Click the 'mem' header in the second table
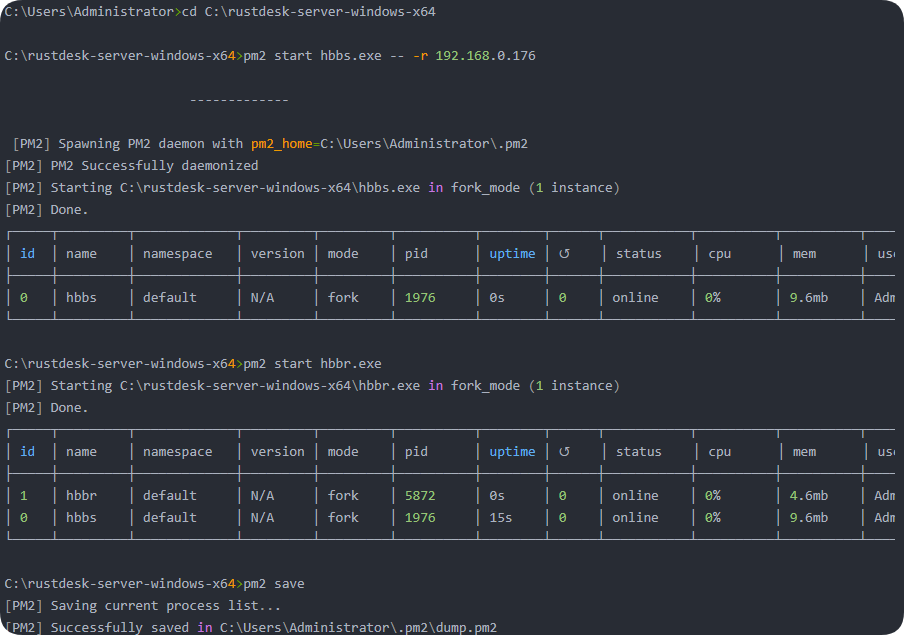Image resolution: width=904 pixels, height=635 pixels. tap(804, 452)
